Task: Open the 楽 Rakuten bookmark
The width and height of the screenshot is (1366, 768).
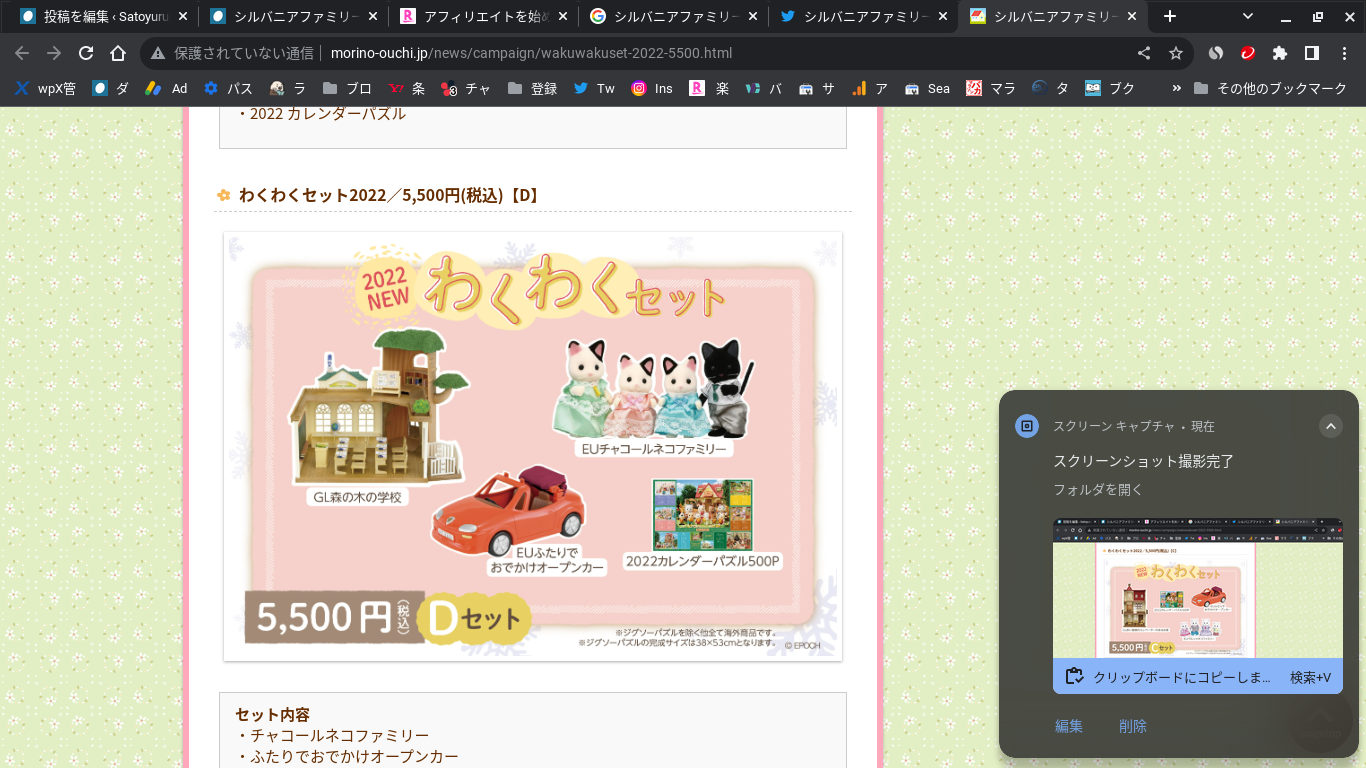Action: (x=710, y=88)
